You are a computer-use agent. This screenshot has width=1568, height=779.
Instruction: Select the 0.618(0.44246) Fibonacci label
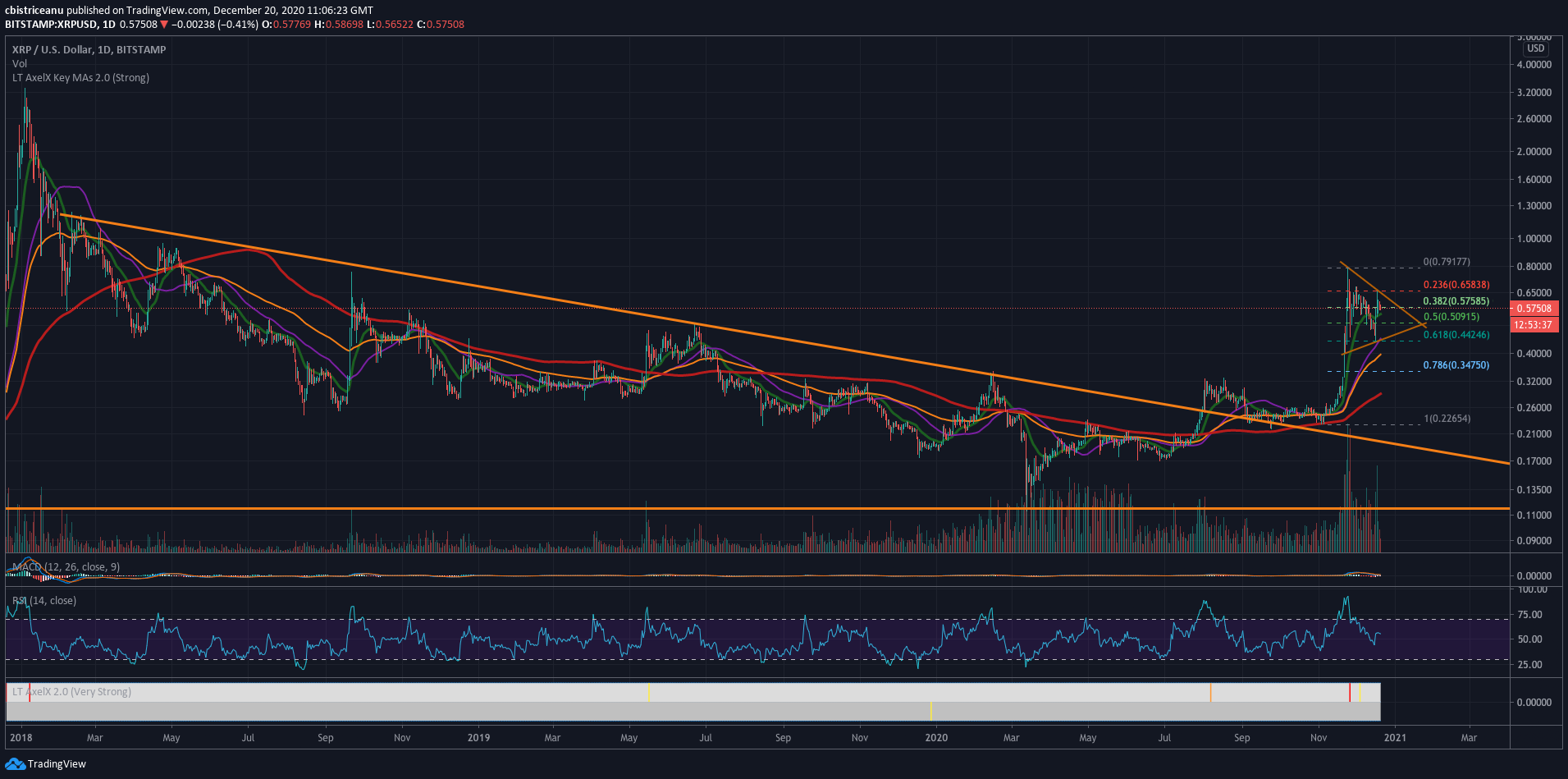point(1456,335)
